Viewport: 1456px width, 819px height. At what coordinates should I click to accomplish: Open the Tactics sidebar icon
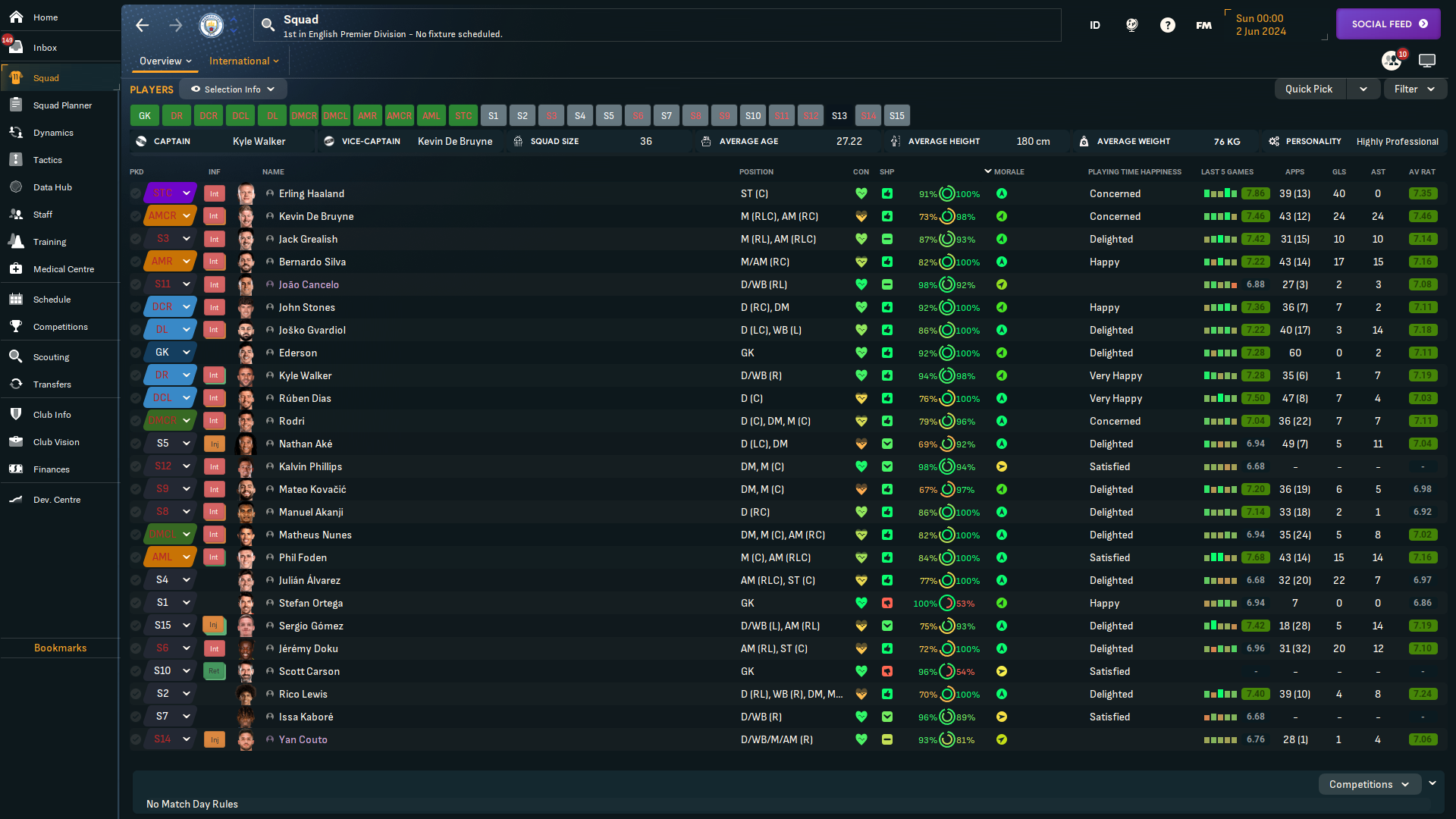tap(16, 160)
